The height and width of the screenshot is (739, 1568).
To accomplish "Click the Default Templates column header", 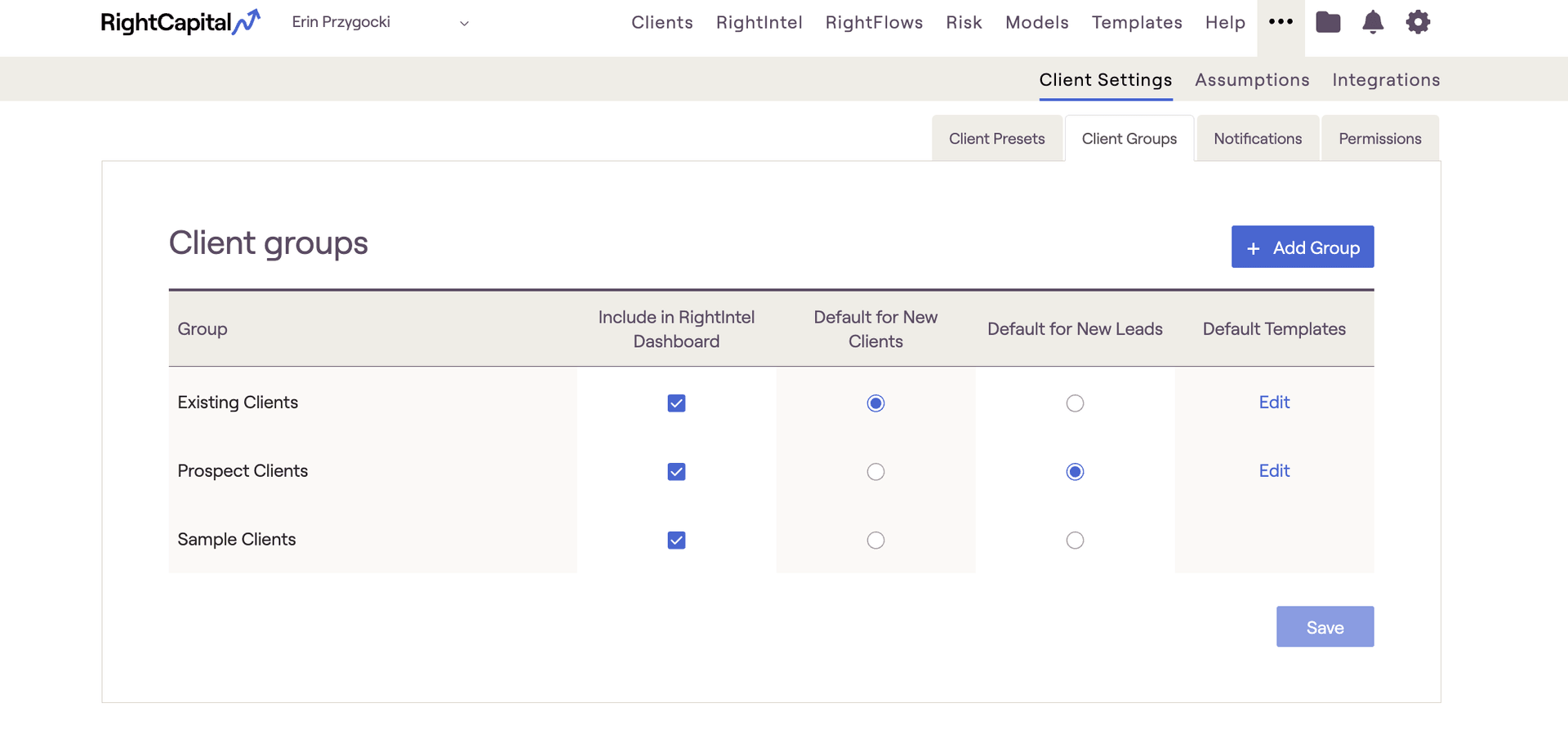I will [1274, 329].
